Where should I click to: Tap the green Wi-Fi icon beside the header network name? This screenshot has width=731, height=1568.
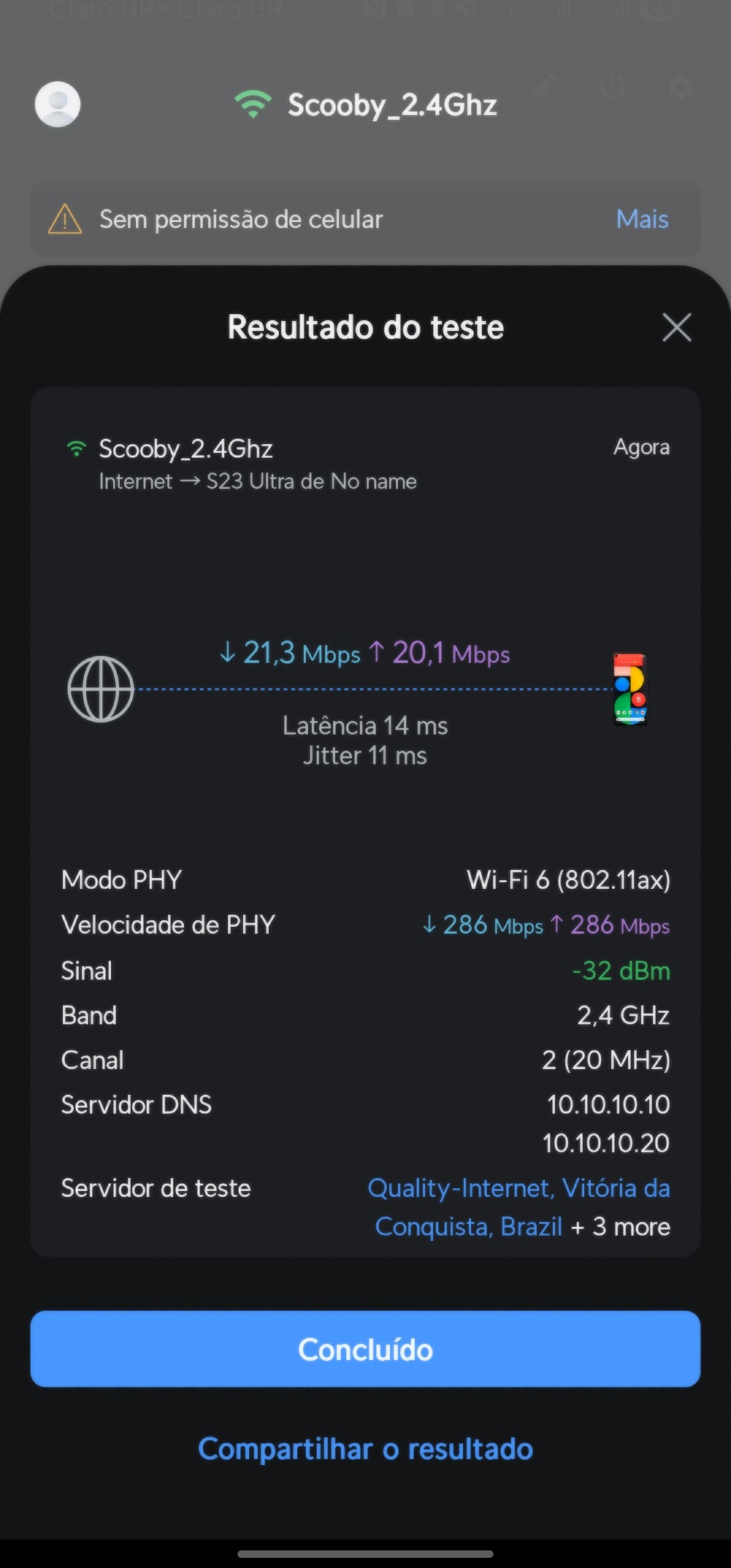pyautogui.click(x=252, y=104)
